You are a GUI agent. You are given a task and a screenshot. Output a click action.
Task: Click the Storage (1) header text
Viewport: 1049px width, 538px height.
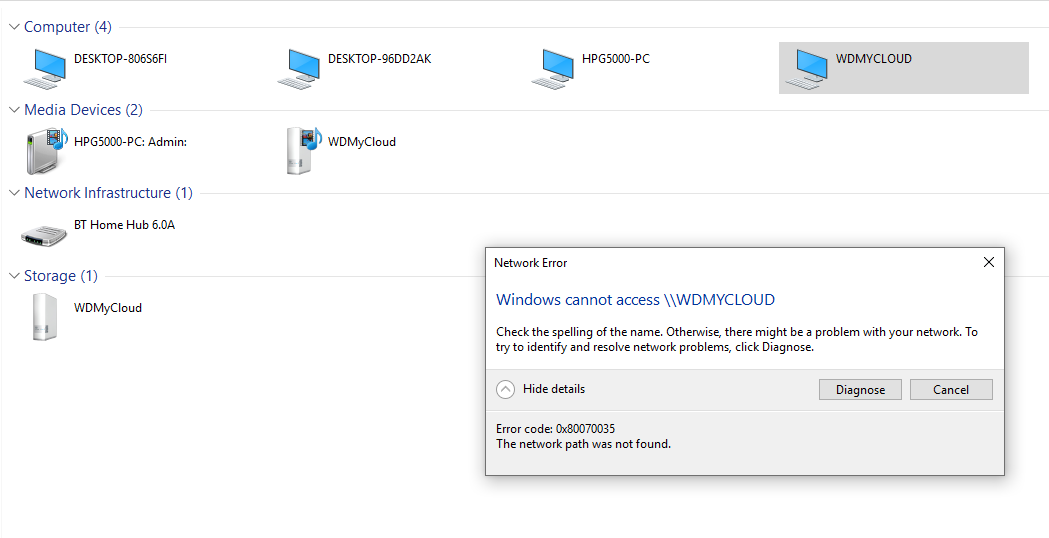click(61, 276)
